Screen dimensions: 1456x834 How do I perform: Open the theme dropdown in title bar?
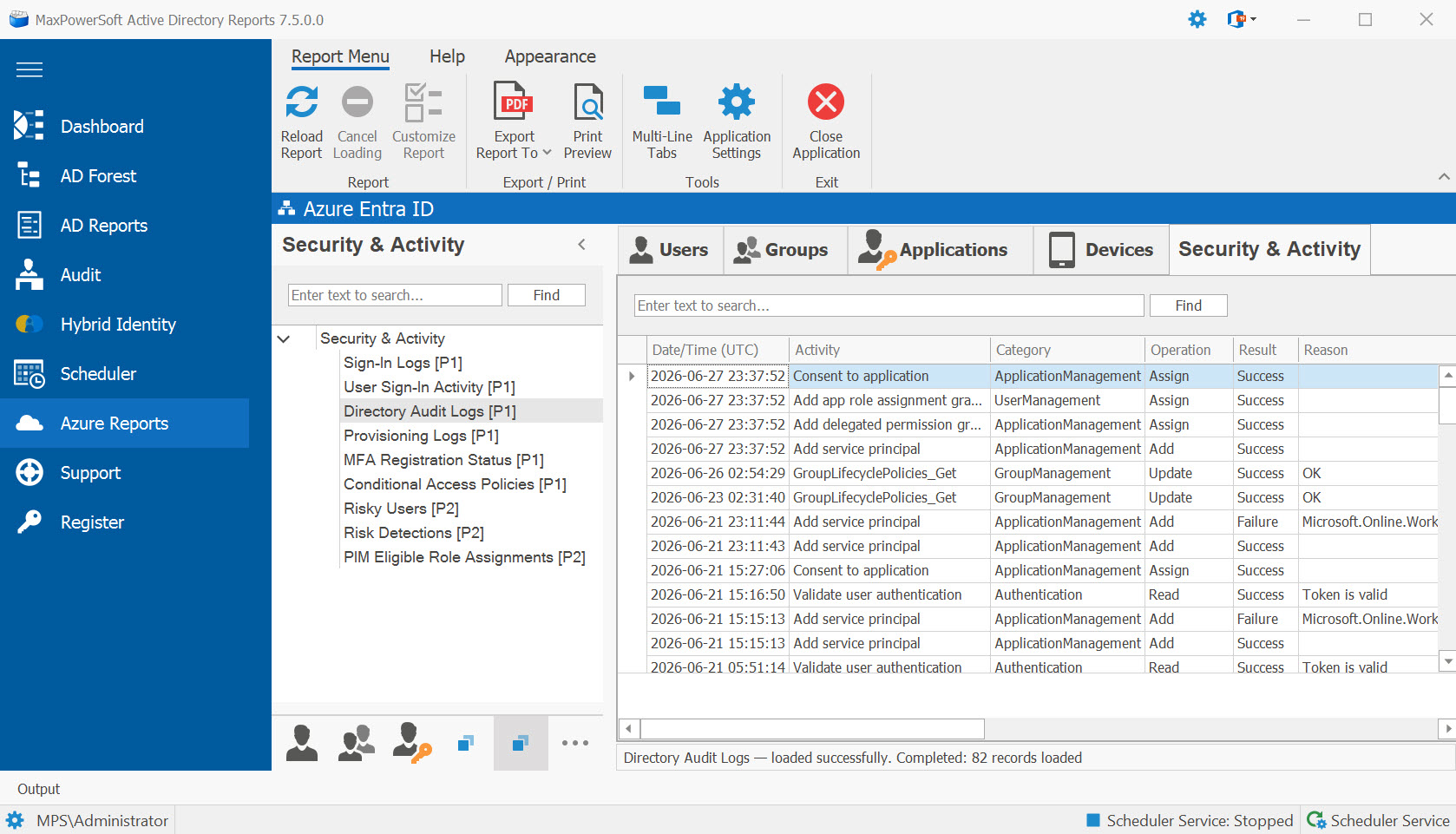click(x=1242, y=19)
